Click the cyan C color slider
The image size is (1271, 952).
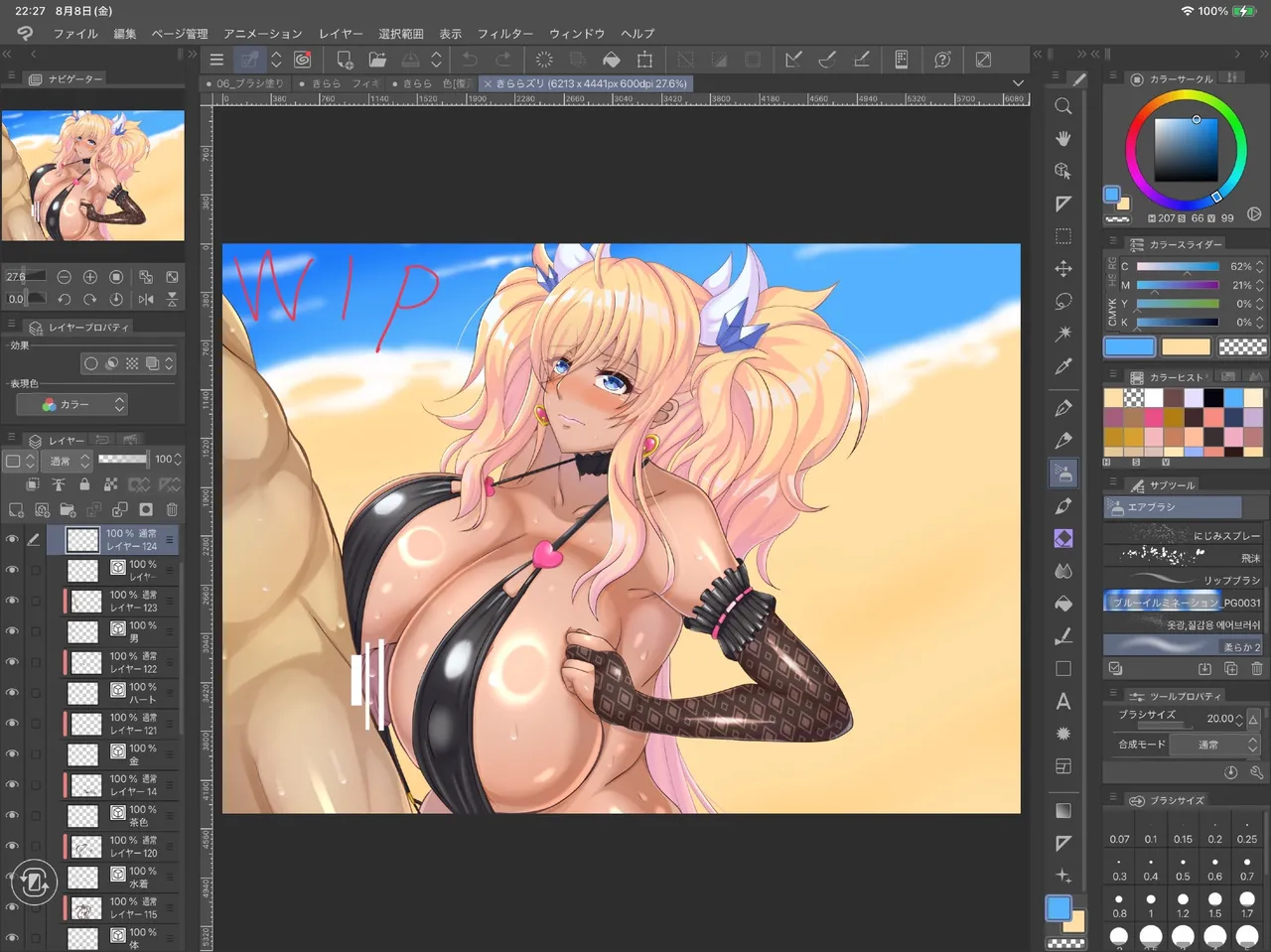1178,266
